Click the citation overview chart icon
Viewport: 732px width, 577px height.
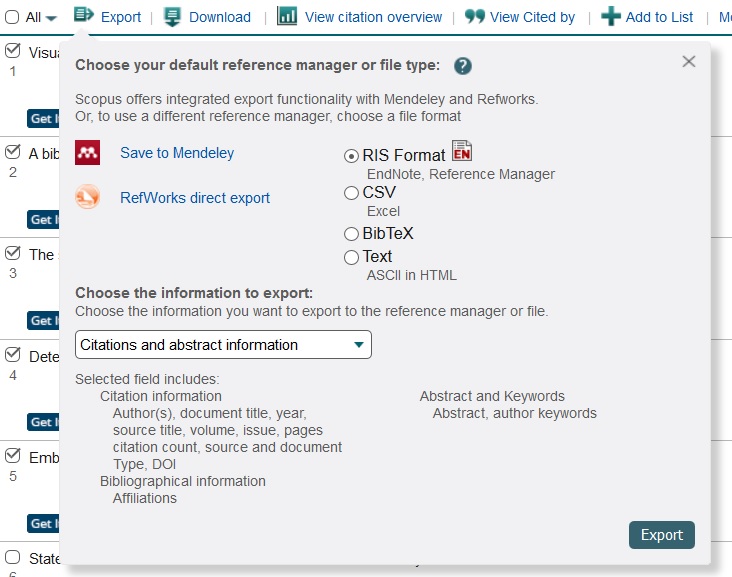287,15
